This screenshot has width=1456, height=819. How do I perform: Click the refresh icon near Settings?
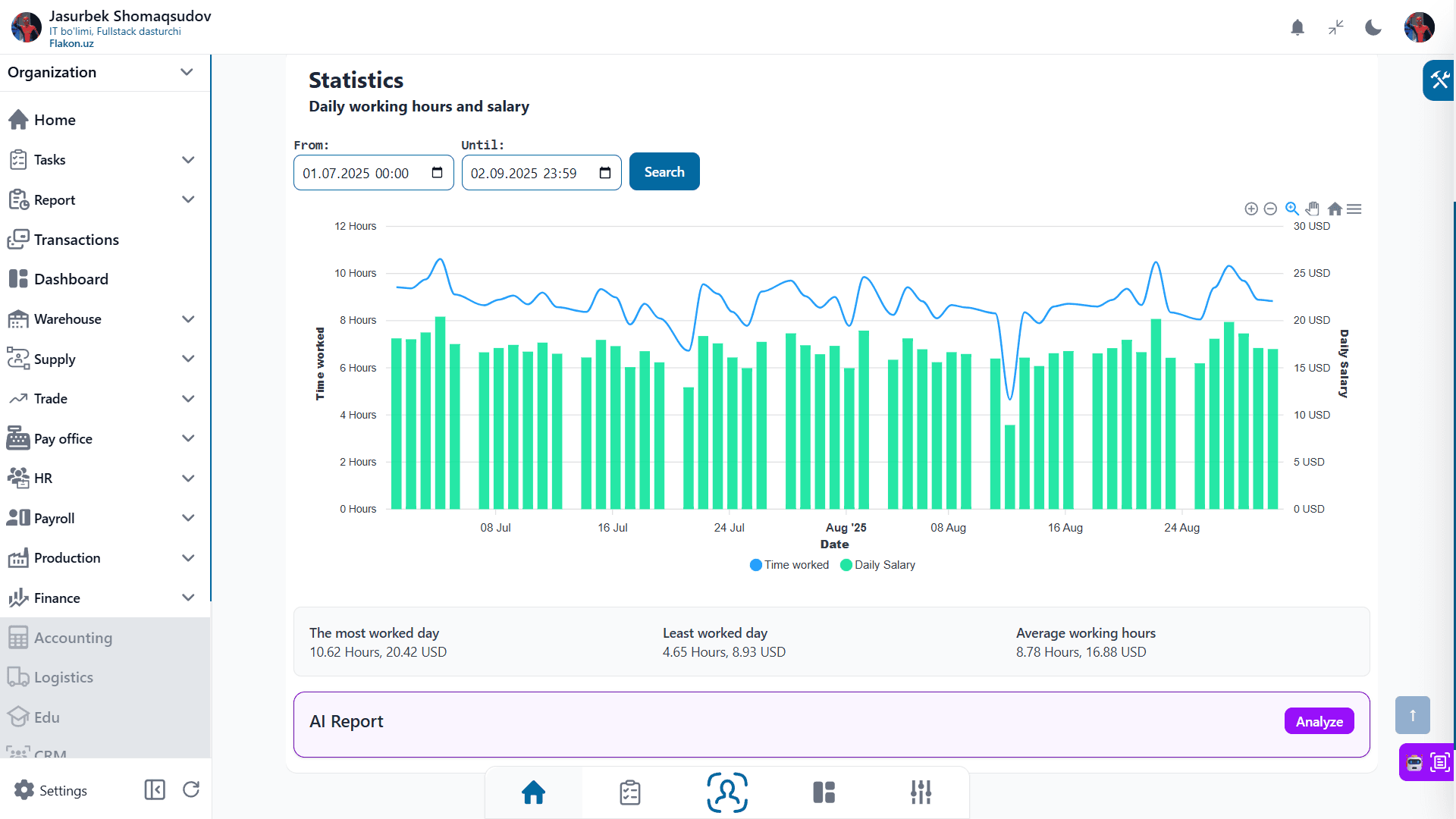[191, 790]
